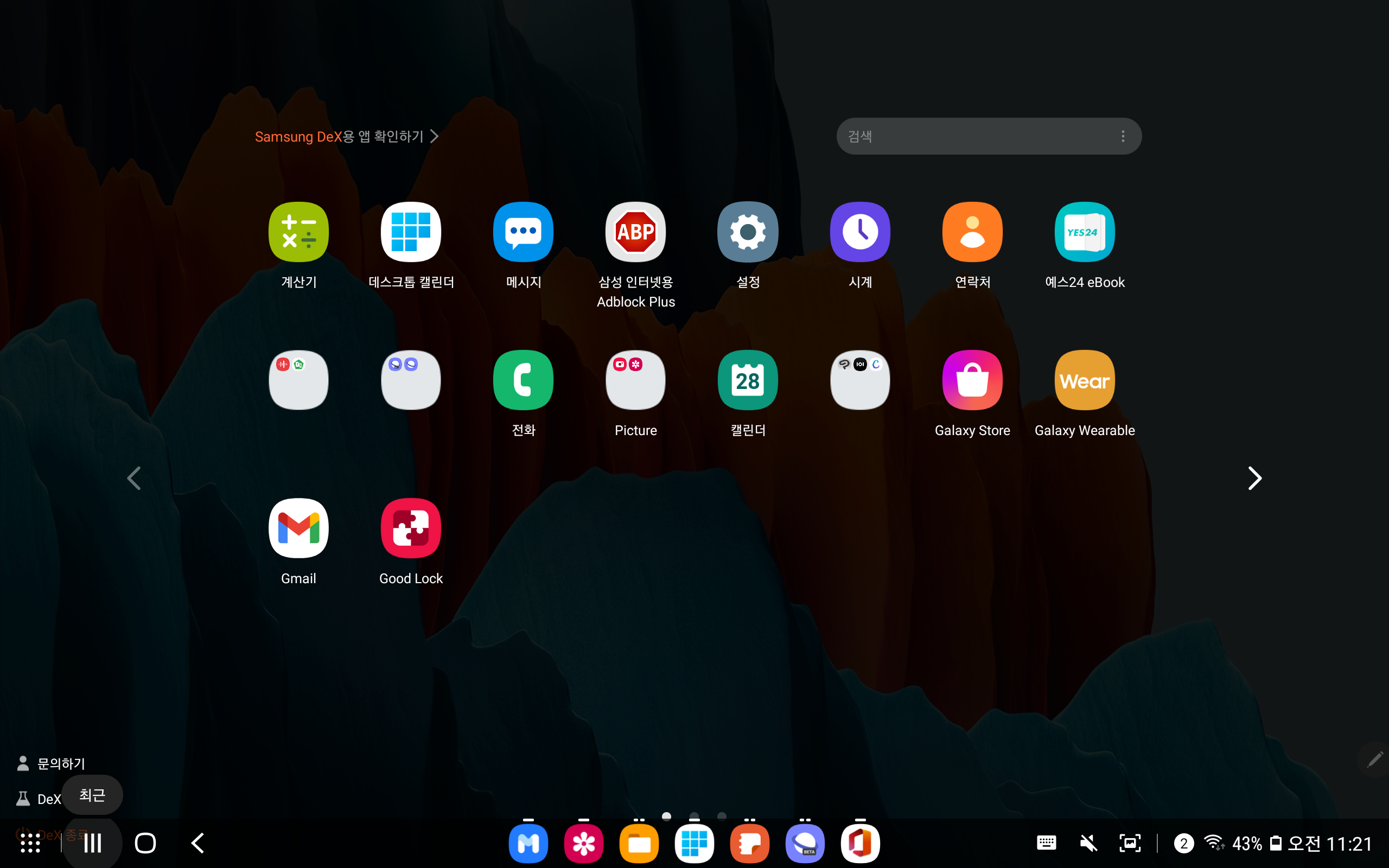Click the screen capture icon in the taskbar

[x=1130, y=843]
